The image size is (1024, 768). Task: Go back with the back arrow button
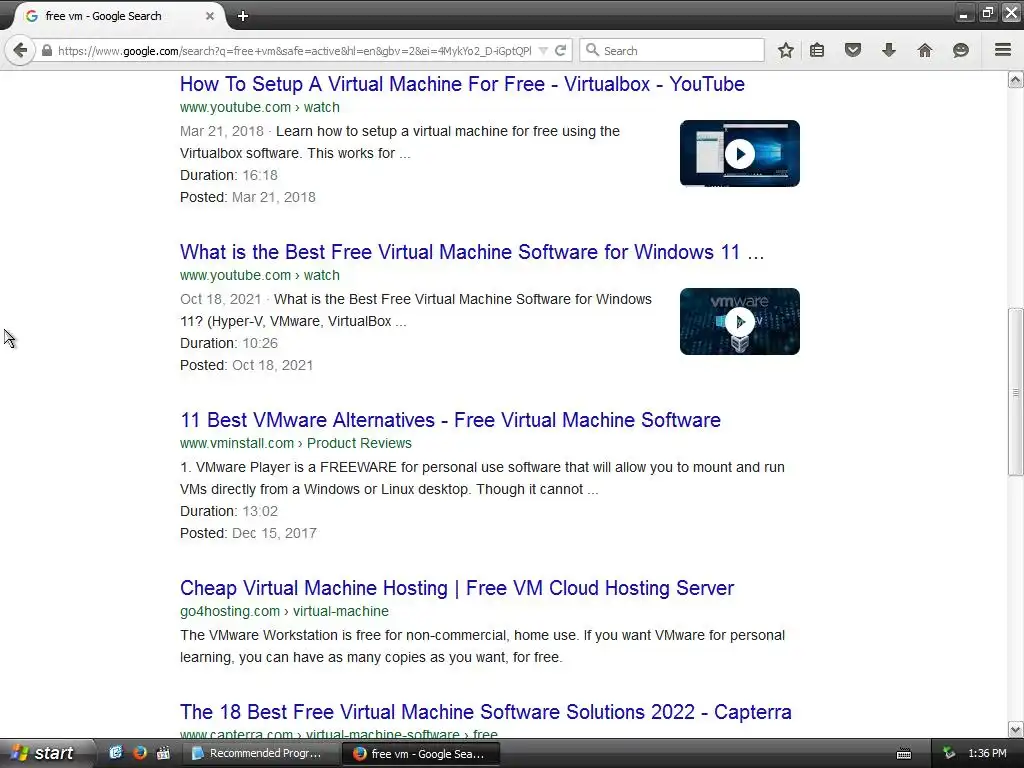click(x=20, y=50)
